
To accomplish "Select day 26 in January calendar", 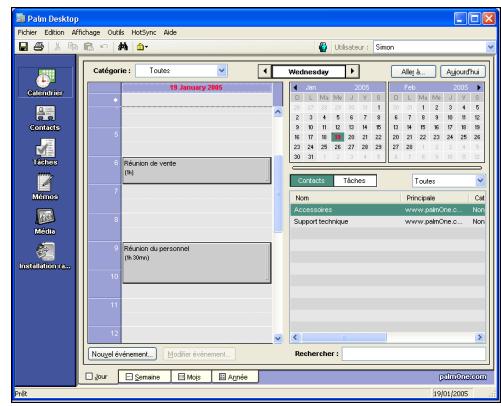I will click(338, 147).
